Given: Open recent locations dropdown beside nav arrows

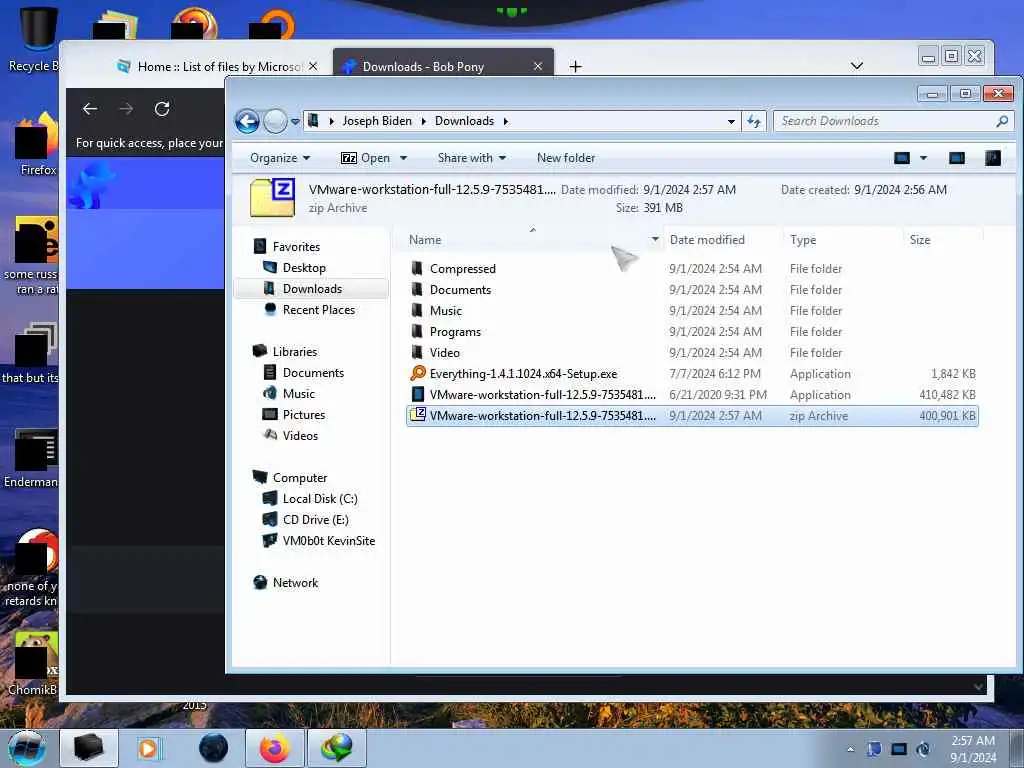Looking at the screenshot, I should [x=295, y=121].
